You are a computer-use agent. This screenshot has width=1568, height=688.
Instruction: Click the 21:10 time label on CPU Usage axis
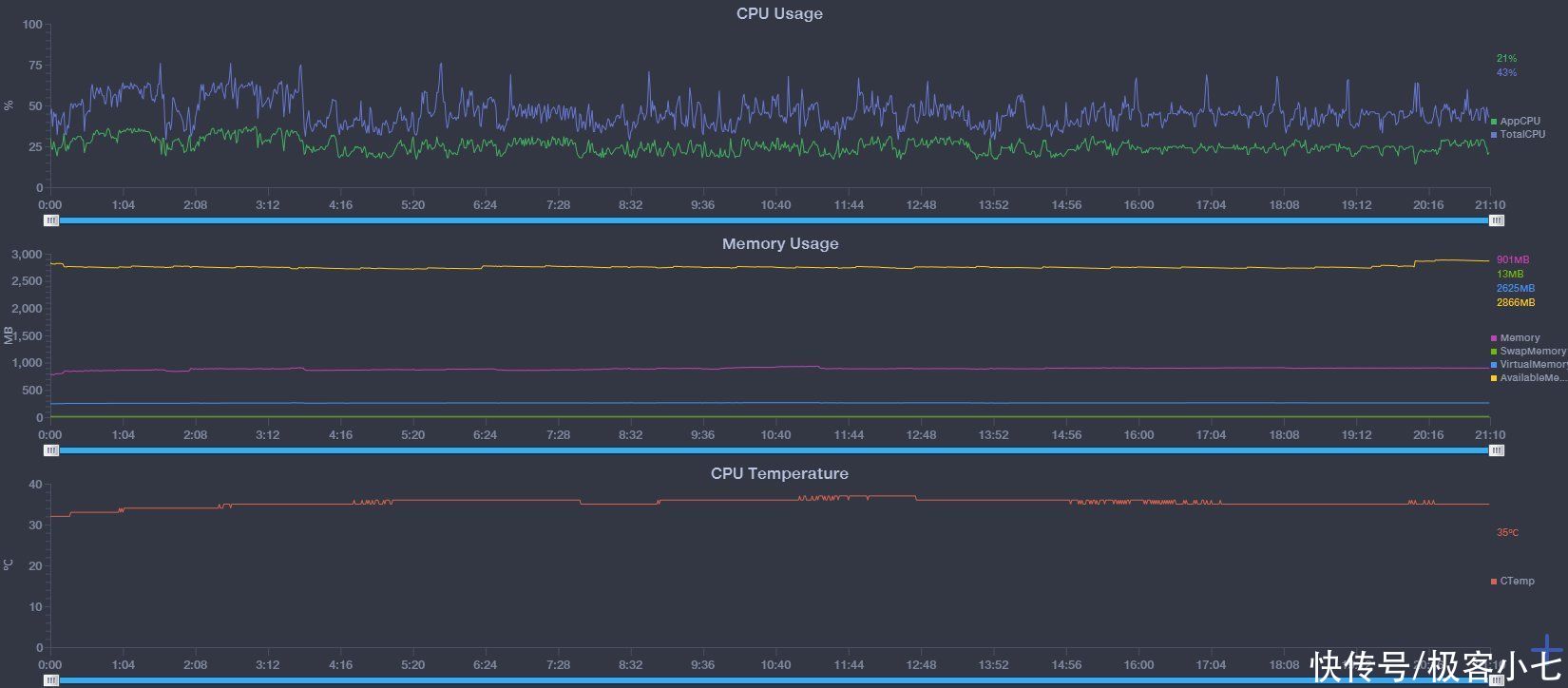click(1490, 205)
